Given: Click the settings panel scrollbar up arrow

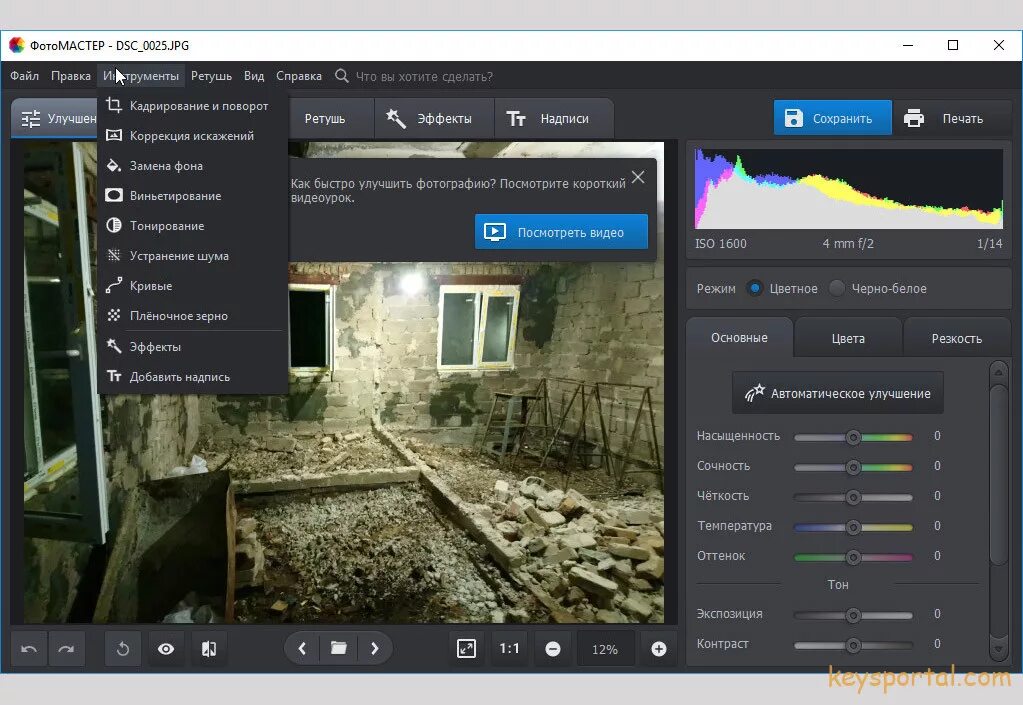Looking at the screenshot, I should 998,373.
